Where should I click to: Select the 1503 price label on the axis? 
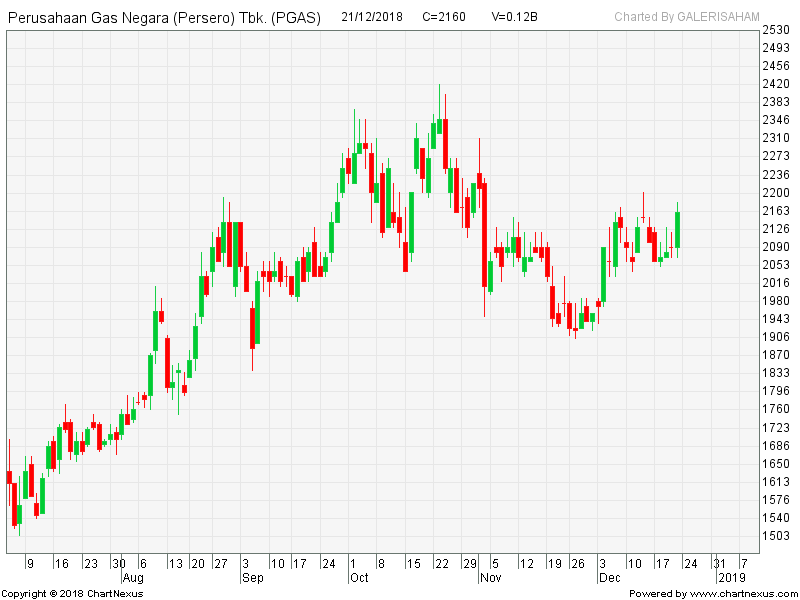click(776, 536)
